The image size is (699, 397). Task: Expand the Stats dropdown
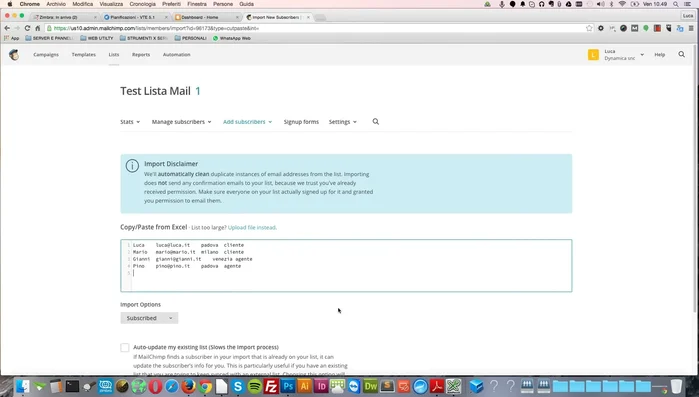pyautogui.click(x=130, y=122)
